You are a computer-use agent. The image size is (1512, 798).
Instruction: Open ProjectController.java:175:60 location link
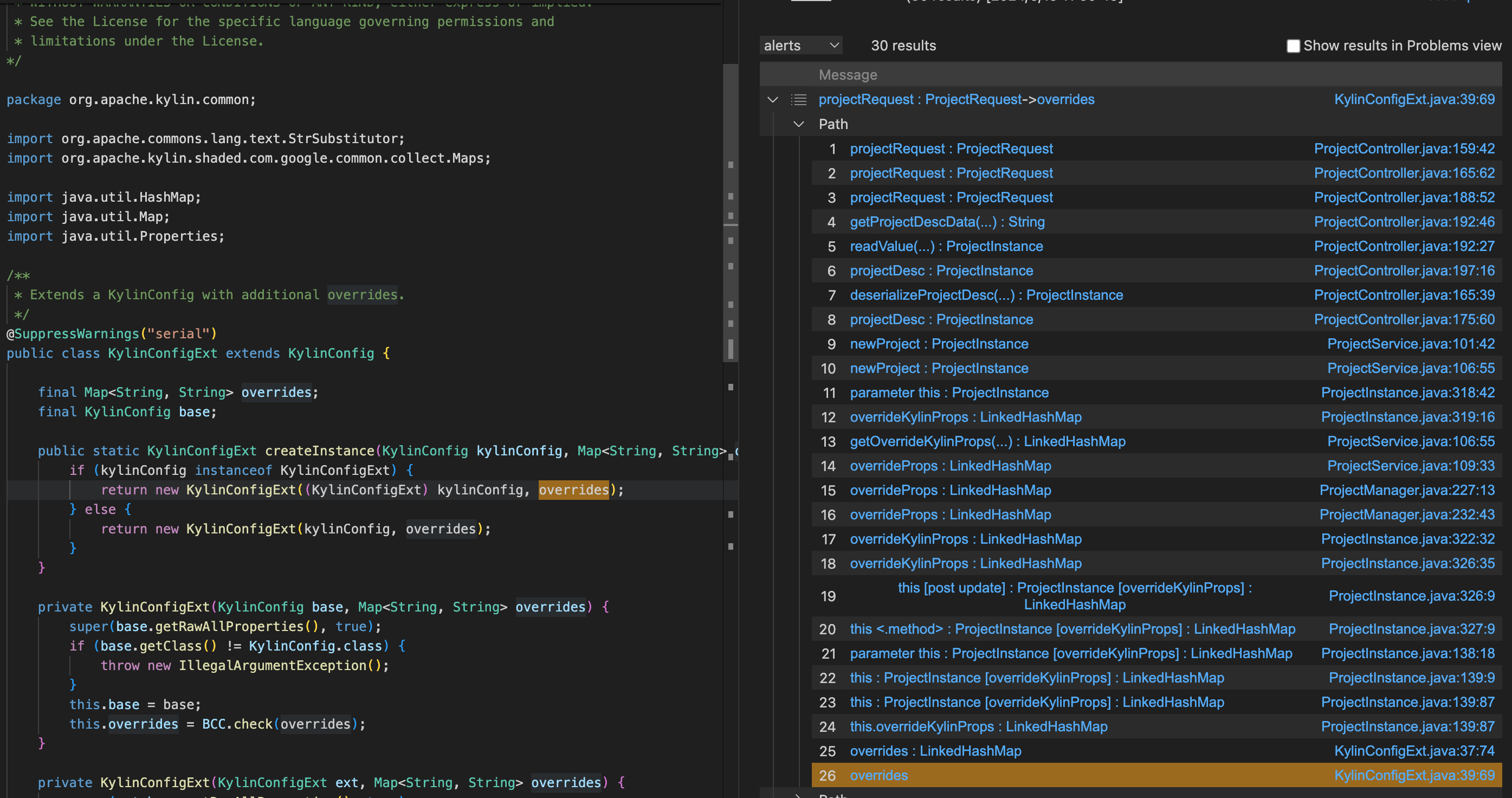coord(1404,319)
